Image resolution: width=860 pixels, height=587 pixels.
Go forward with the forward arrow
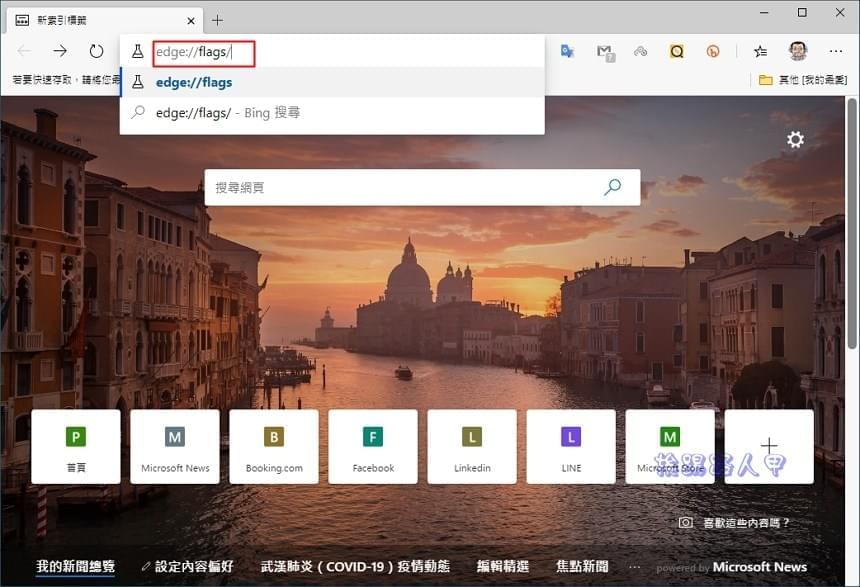(x=60, y=52)
